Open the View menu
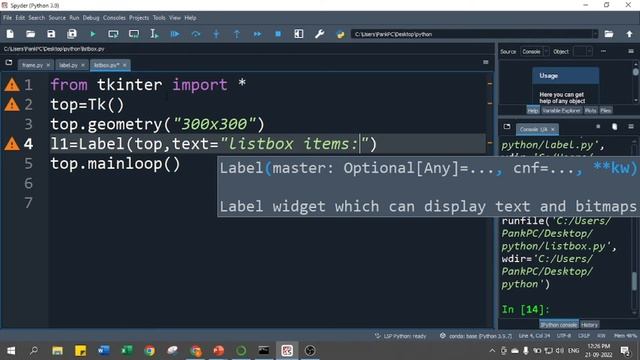640x360 pixels. pyautogui.click(x=175, y=18)
